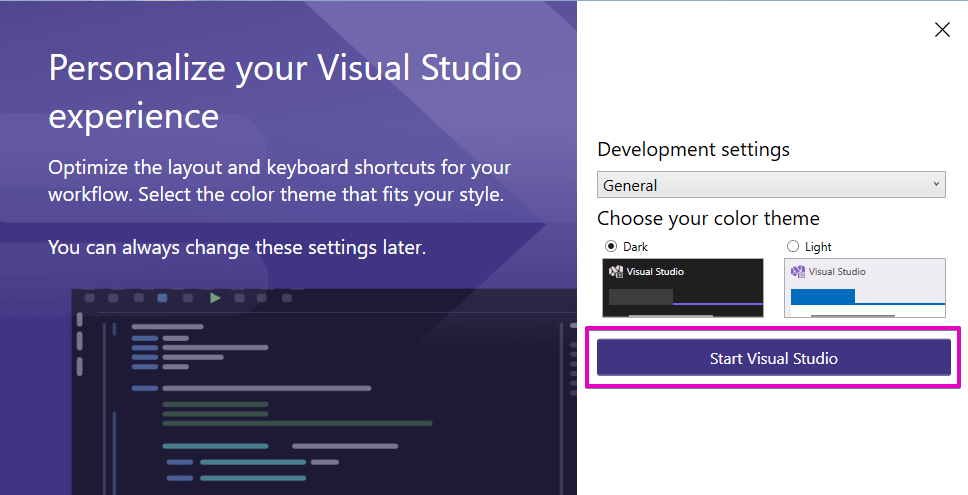Click the blue square icon in the illustration toolbar
Screen dimensions: 968x495
click(x=163, y=298)
